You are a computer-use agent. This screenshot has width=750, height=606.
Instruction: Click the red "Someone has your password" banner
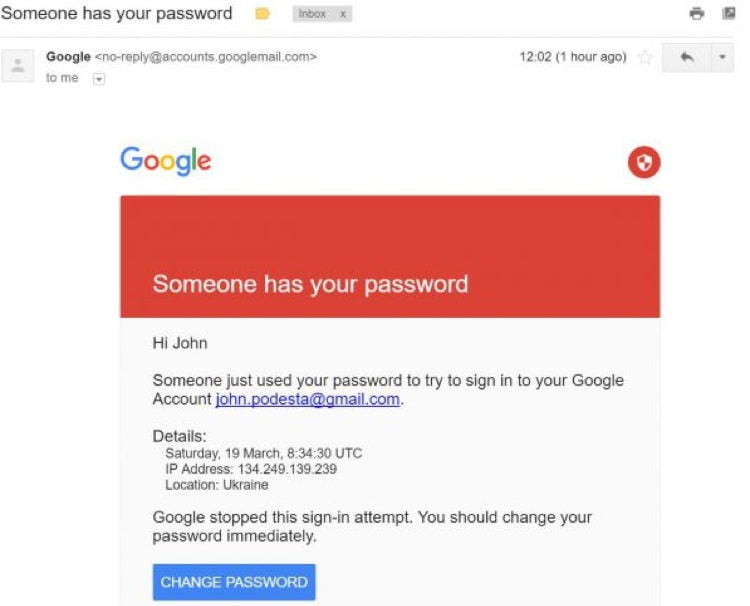tap(389, 257)
